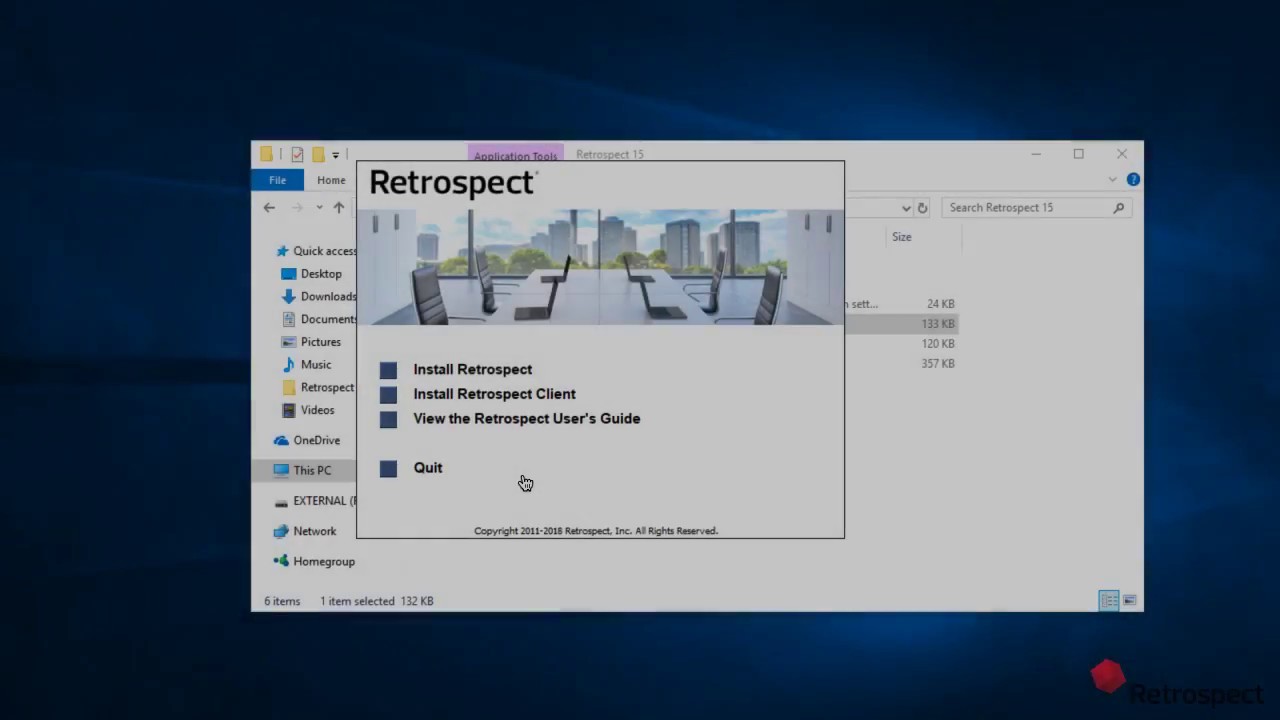Select Homegroup in navigation pane

coord(324,562)
